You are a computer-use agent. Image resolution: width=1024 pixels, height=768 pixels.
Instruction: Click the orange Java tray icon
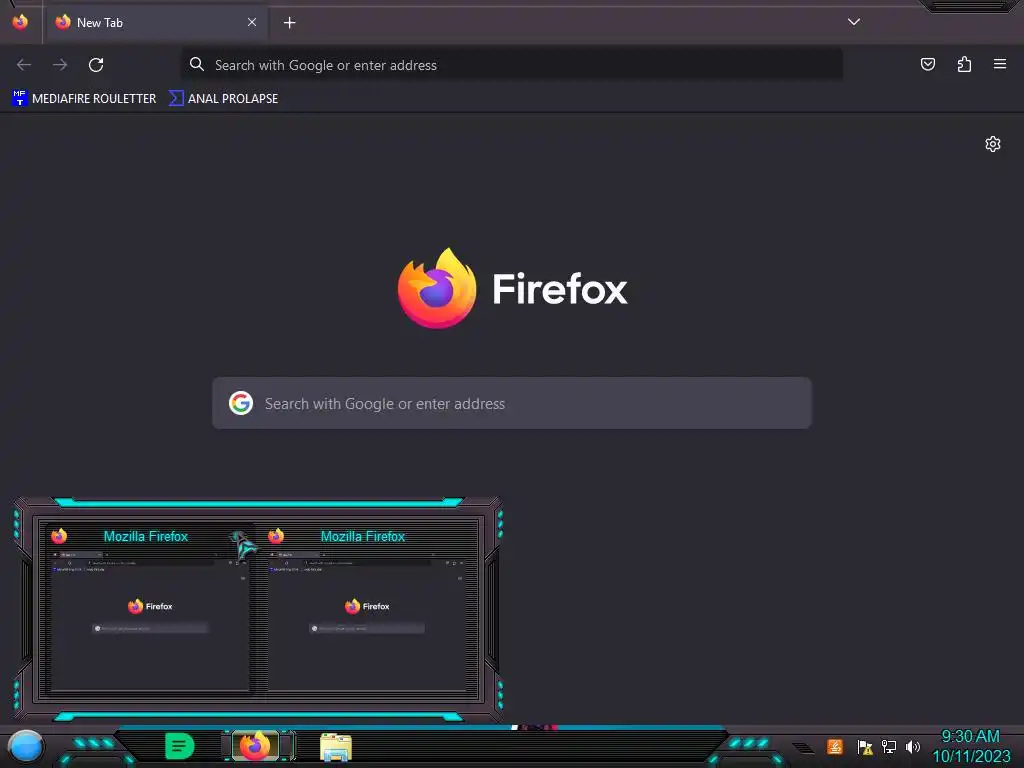tap(835, 746)
